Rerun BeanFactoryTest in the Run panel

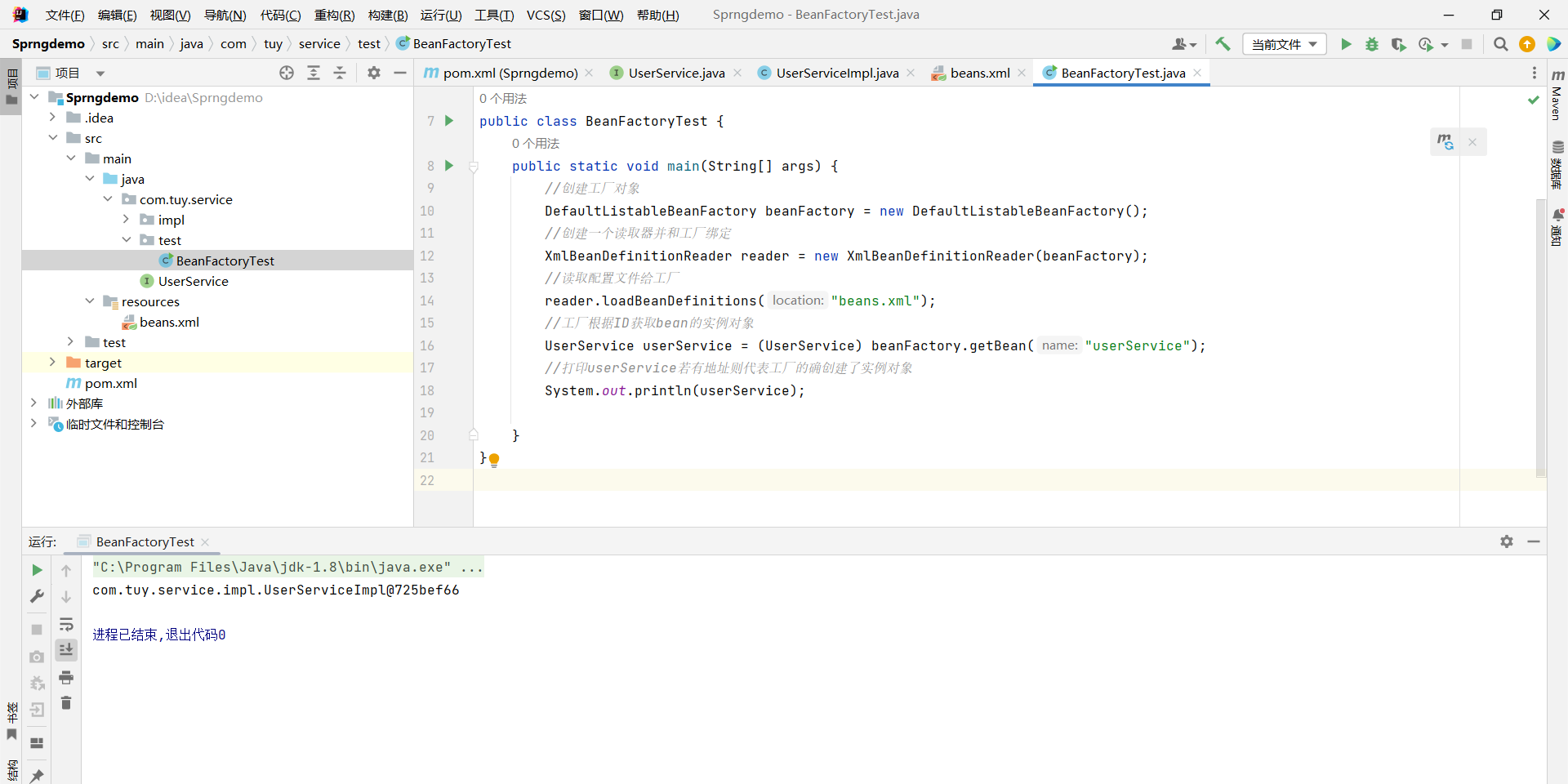click(x=37, y=570)
